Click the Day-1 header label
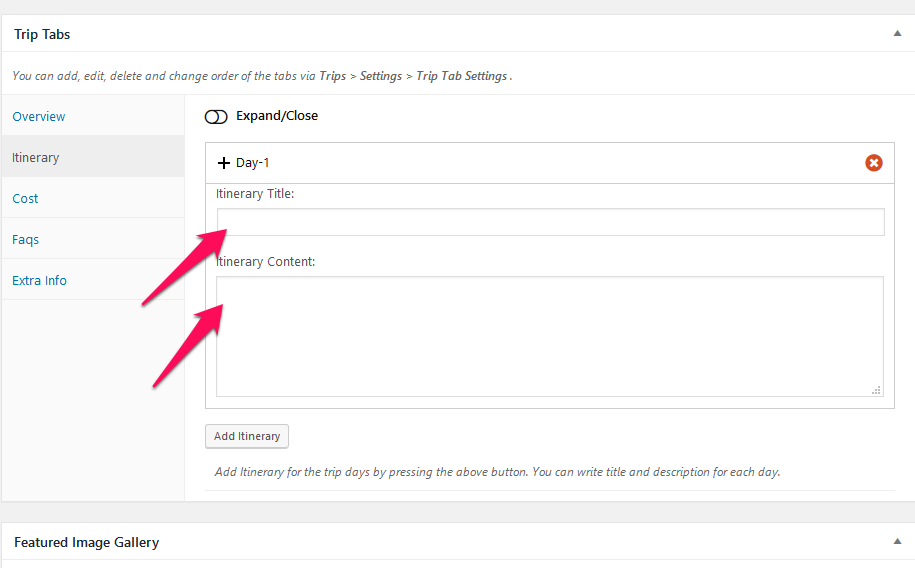Screen dimensions: 915x568 [253, 163]
